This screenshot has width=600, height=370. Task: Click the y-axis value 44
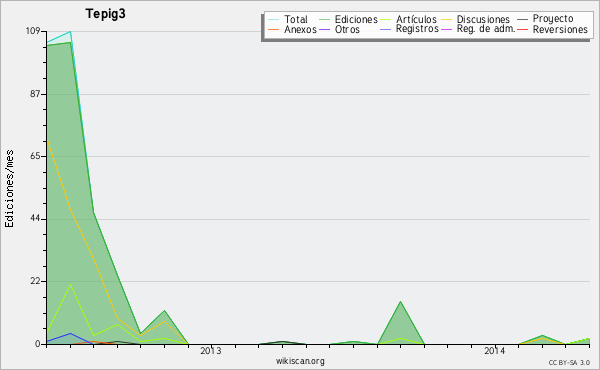pyautogui.click(x=35, y=219)
